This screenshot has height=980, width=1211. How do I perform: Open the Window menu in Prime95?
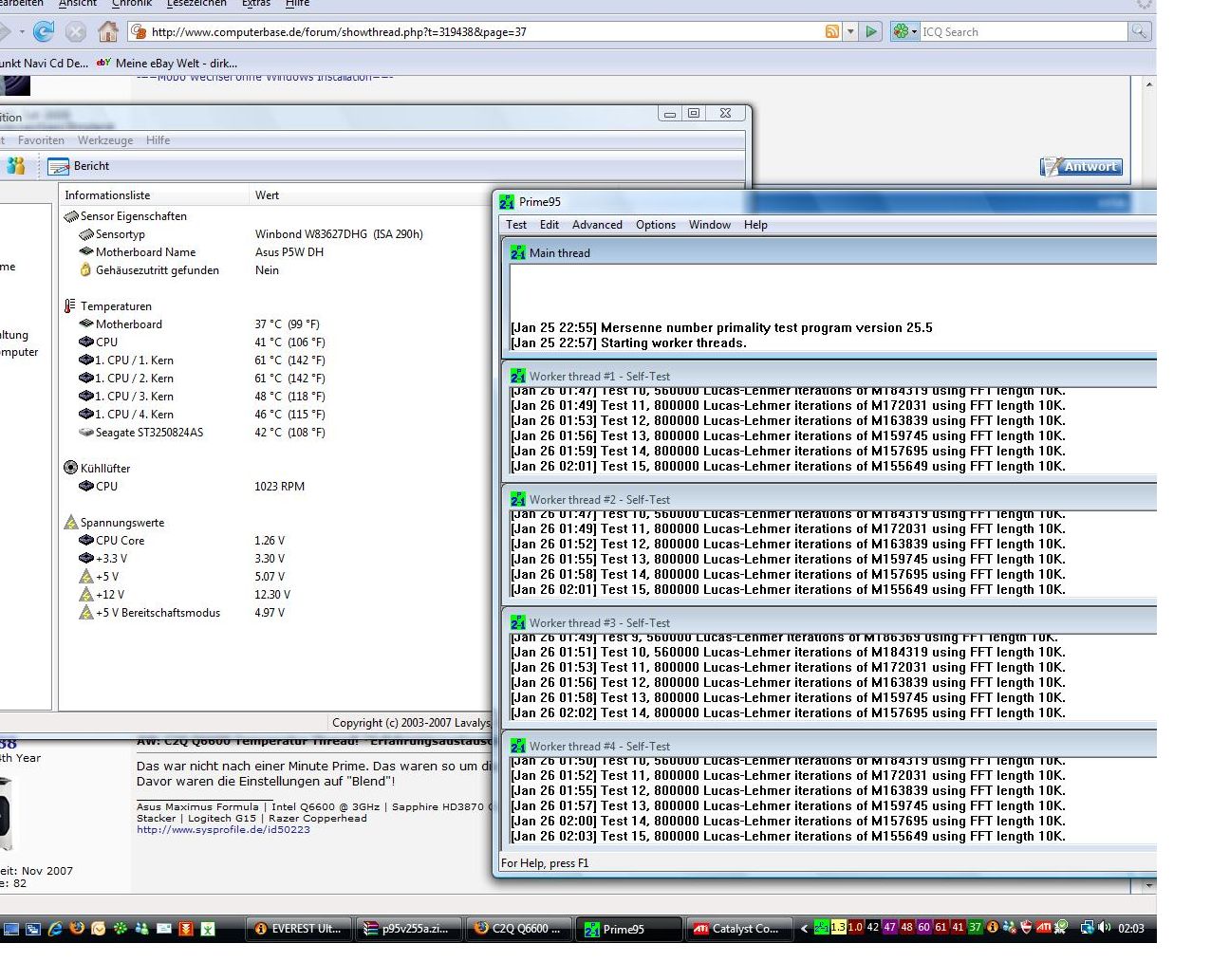click(x=710, y=225)
